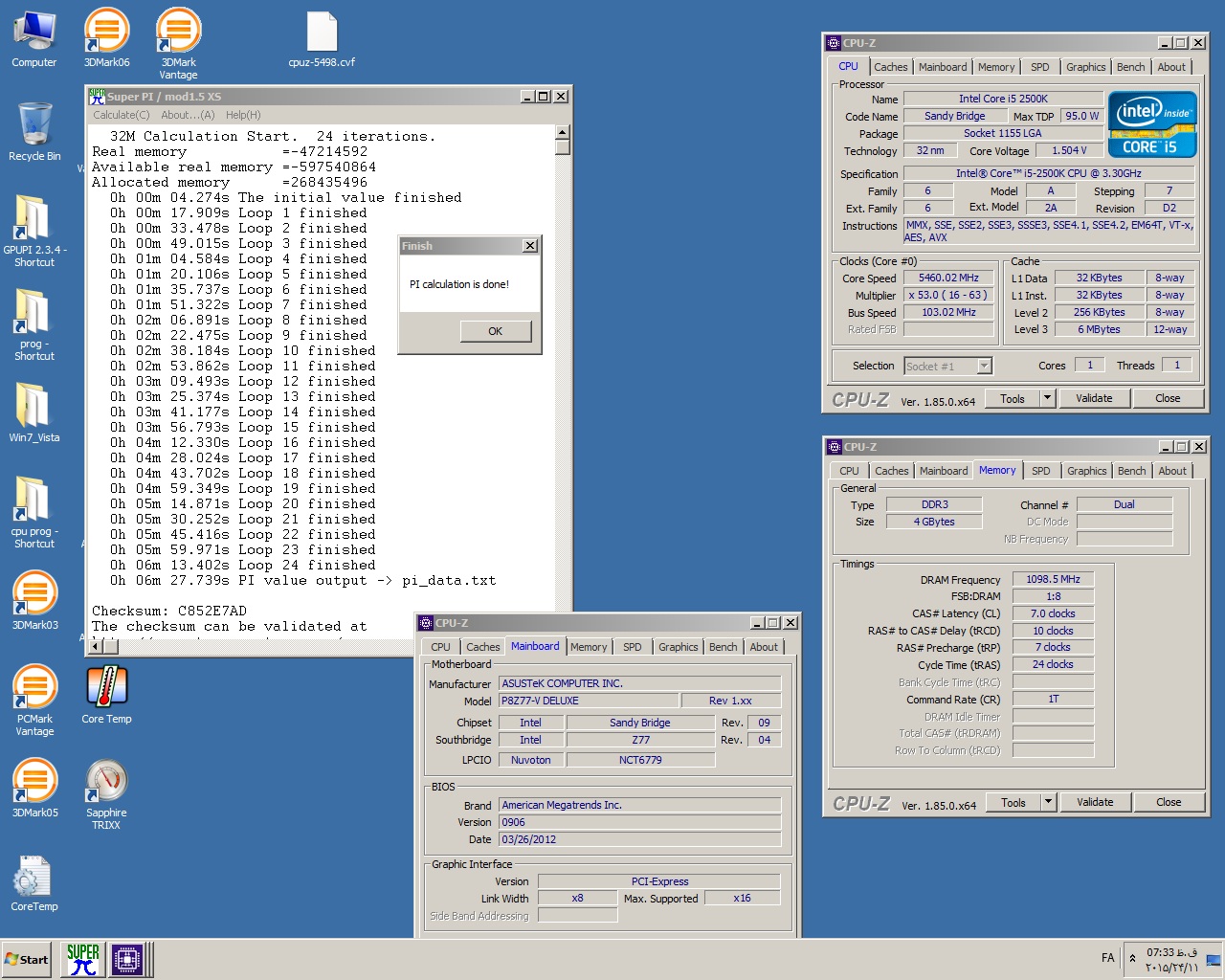The height and width of the screenshot is (980, 1225).
Task: Expand Tools dropdown arrow in top CPU-Z window
Action: click(x=1047, y=399)
